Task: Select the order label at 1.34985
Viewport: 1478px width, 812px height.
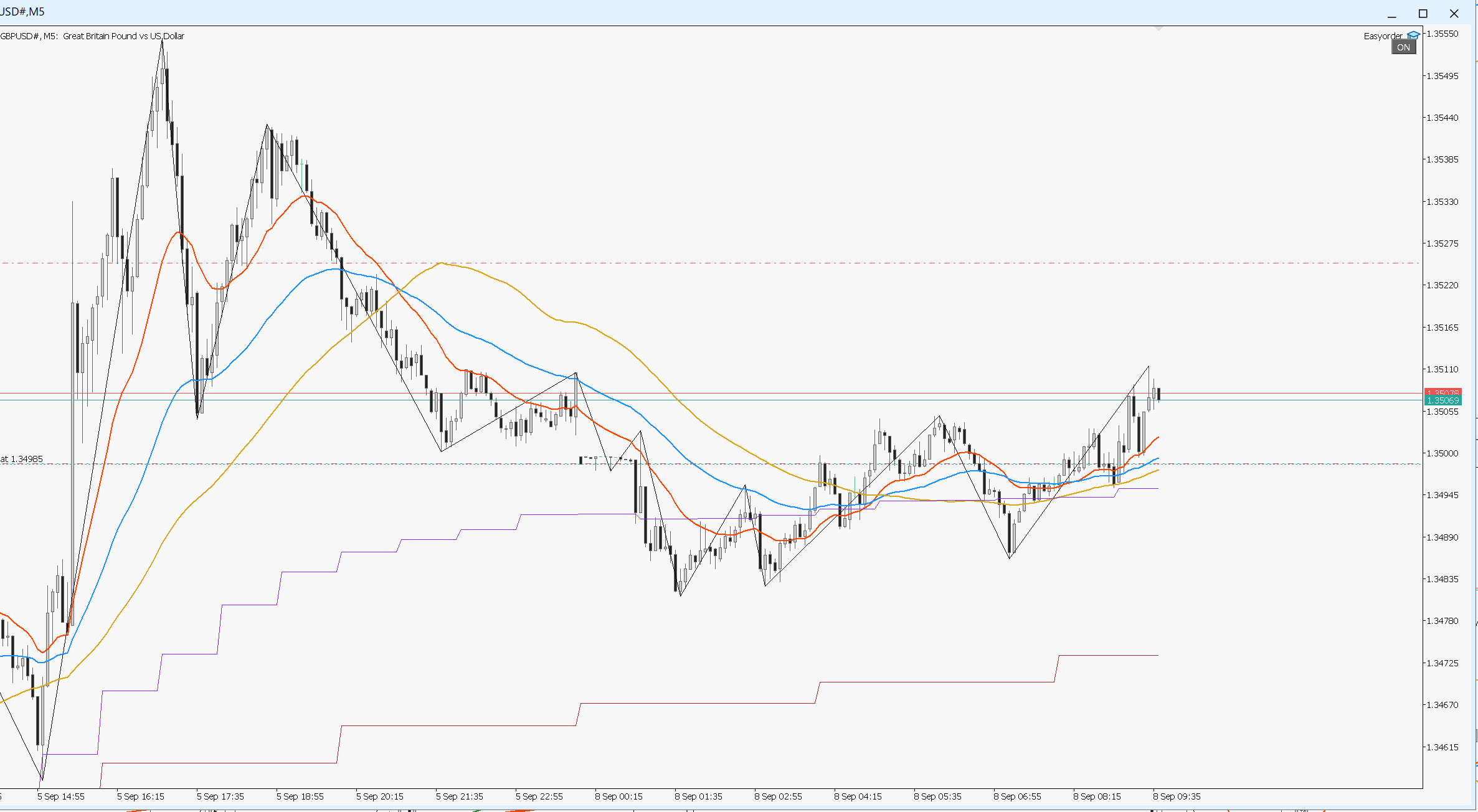Action: click(22, 459)
